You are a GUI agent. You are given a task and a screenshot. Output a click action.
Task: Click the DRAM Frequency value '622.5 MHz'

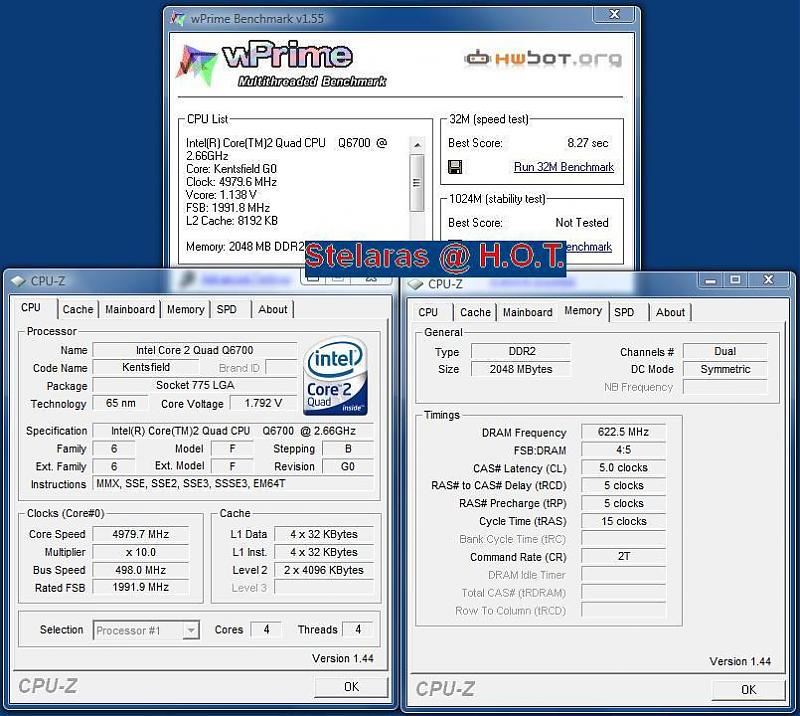point(623,432)
